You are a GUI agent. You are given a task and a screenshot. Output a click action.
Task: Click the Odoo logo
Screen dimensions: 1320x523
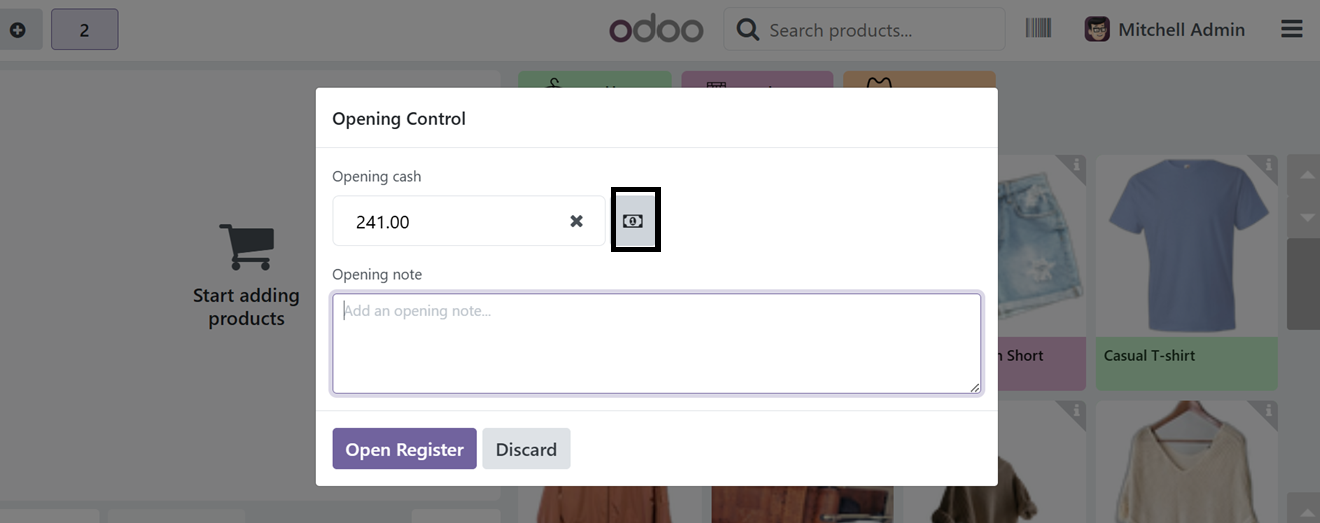point(657,29)
